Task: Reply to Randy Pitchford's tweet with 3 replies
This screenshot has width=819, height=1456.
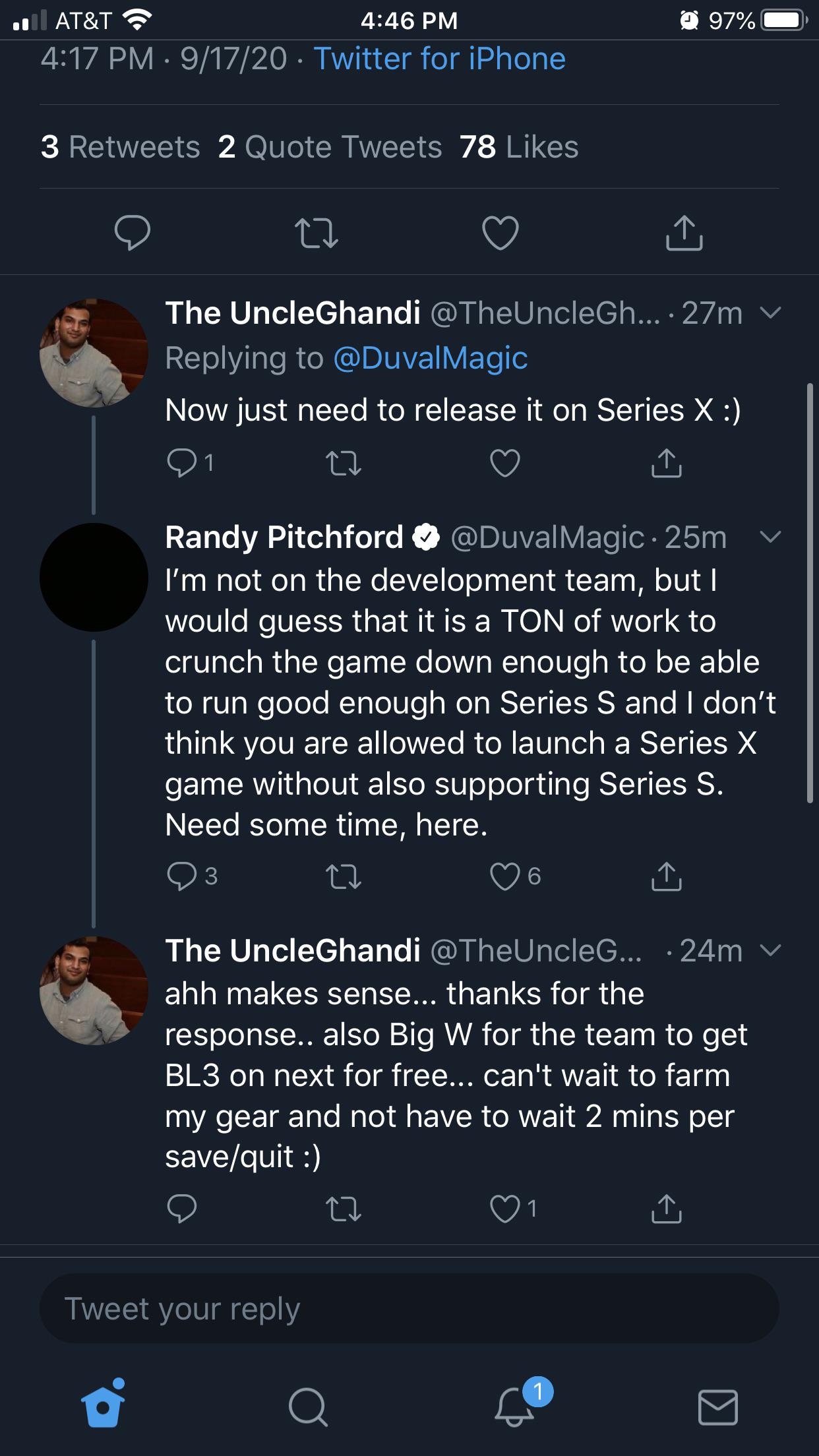Action: point(192,876)
